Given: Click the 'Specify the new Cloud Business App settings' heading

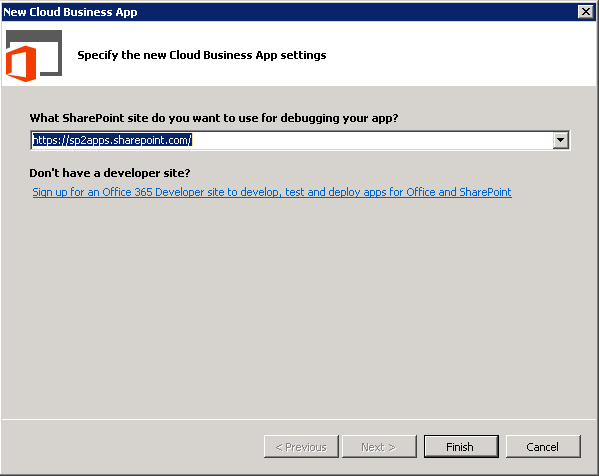Looking at the screenshot, I should (x=202, y=55).
